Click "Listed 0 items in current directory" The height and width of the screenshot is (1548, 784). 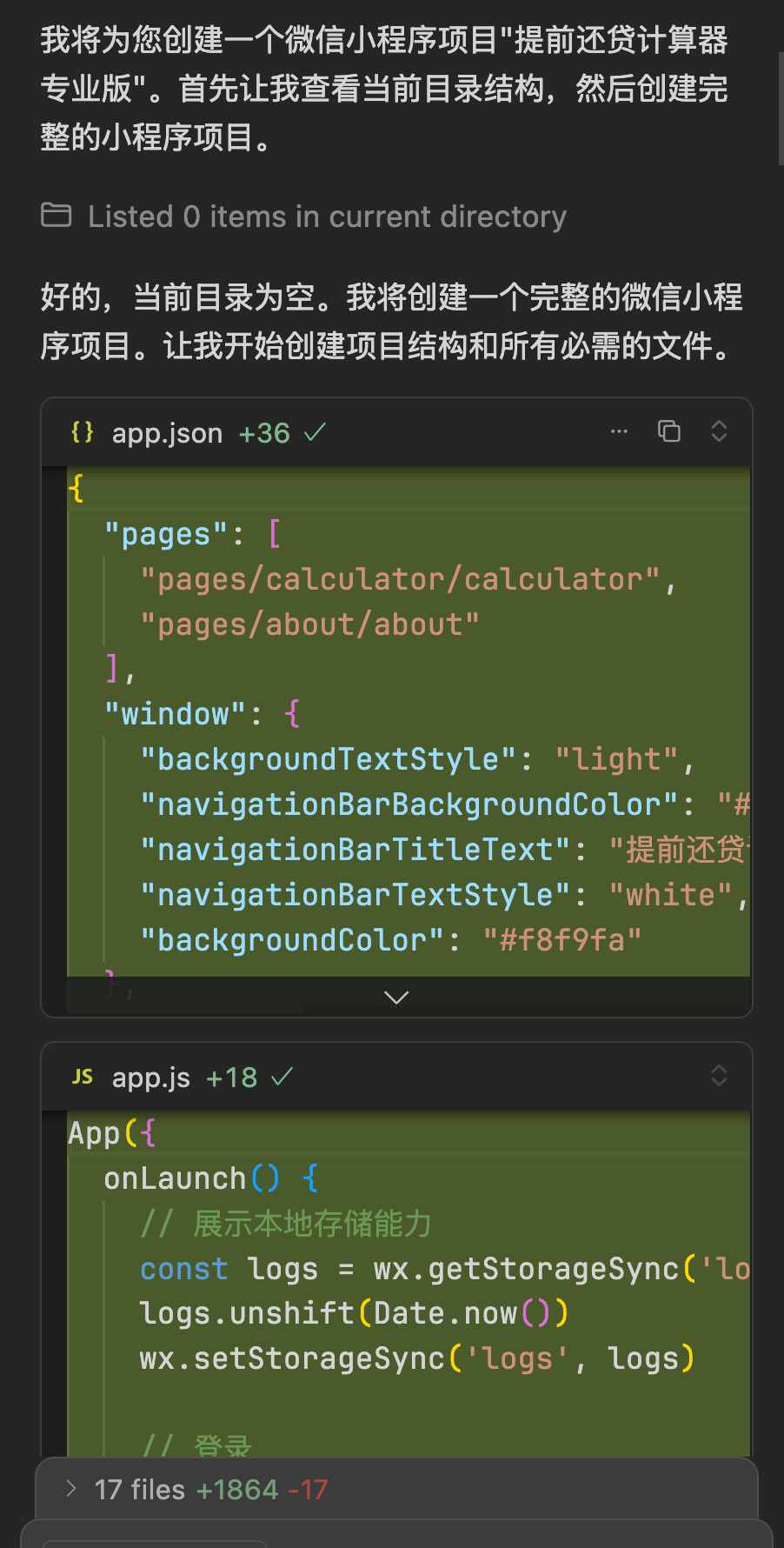point(327,217)
